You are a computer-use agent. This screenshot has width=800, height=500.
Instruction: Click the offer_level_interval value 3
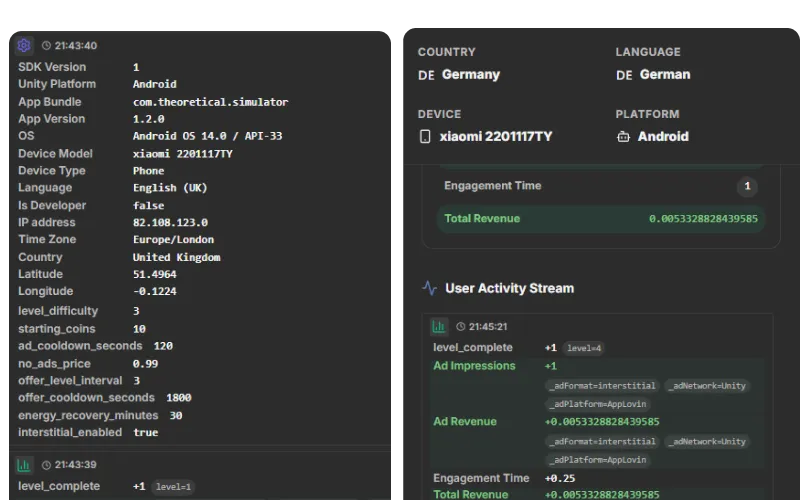click(136, 381)
